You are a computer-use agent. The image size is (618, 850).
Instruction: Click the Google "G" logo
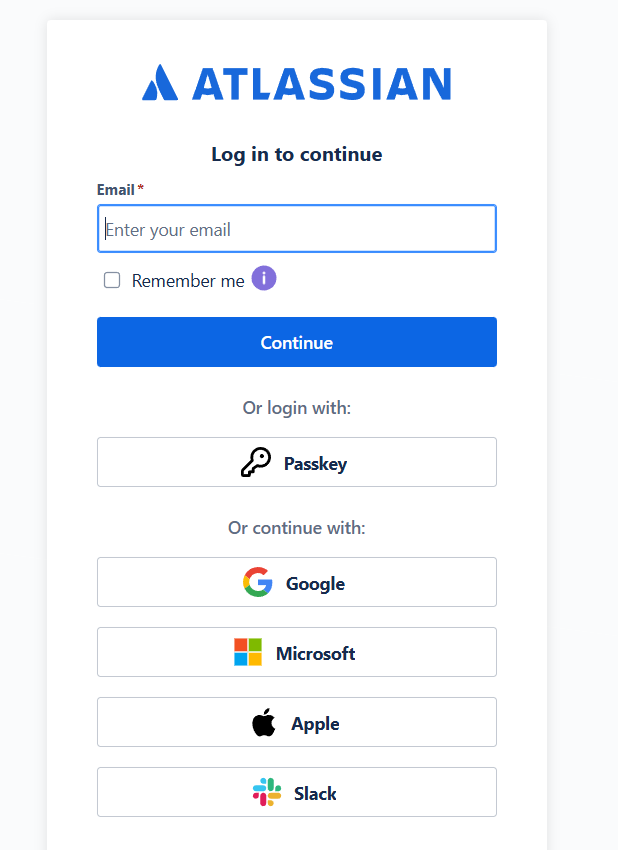pos(257,582)
